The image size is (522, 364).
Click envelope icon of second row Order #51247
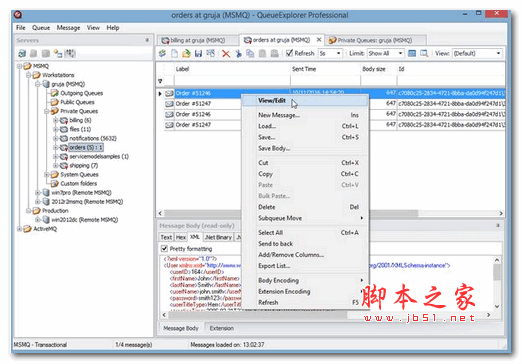point(169,104)
